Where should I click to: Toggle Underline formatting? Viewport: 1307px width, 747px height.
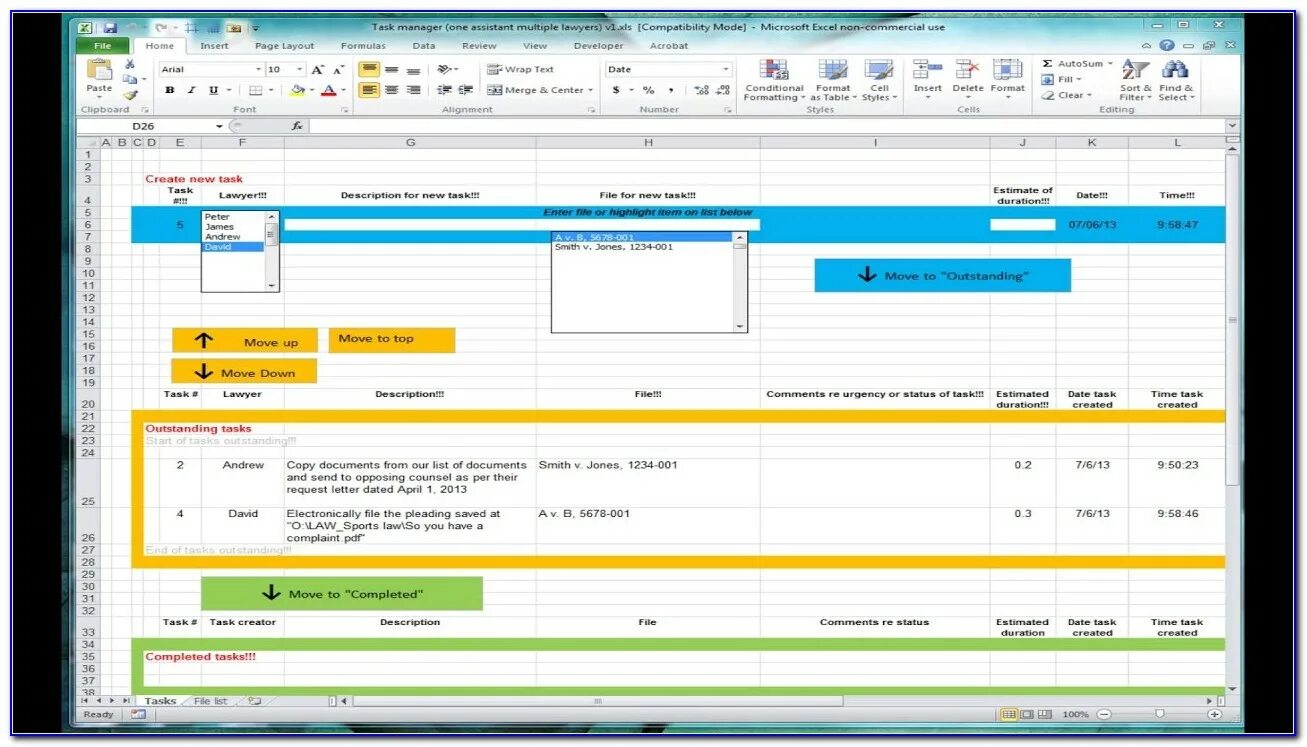tap(213, 90)
